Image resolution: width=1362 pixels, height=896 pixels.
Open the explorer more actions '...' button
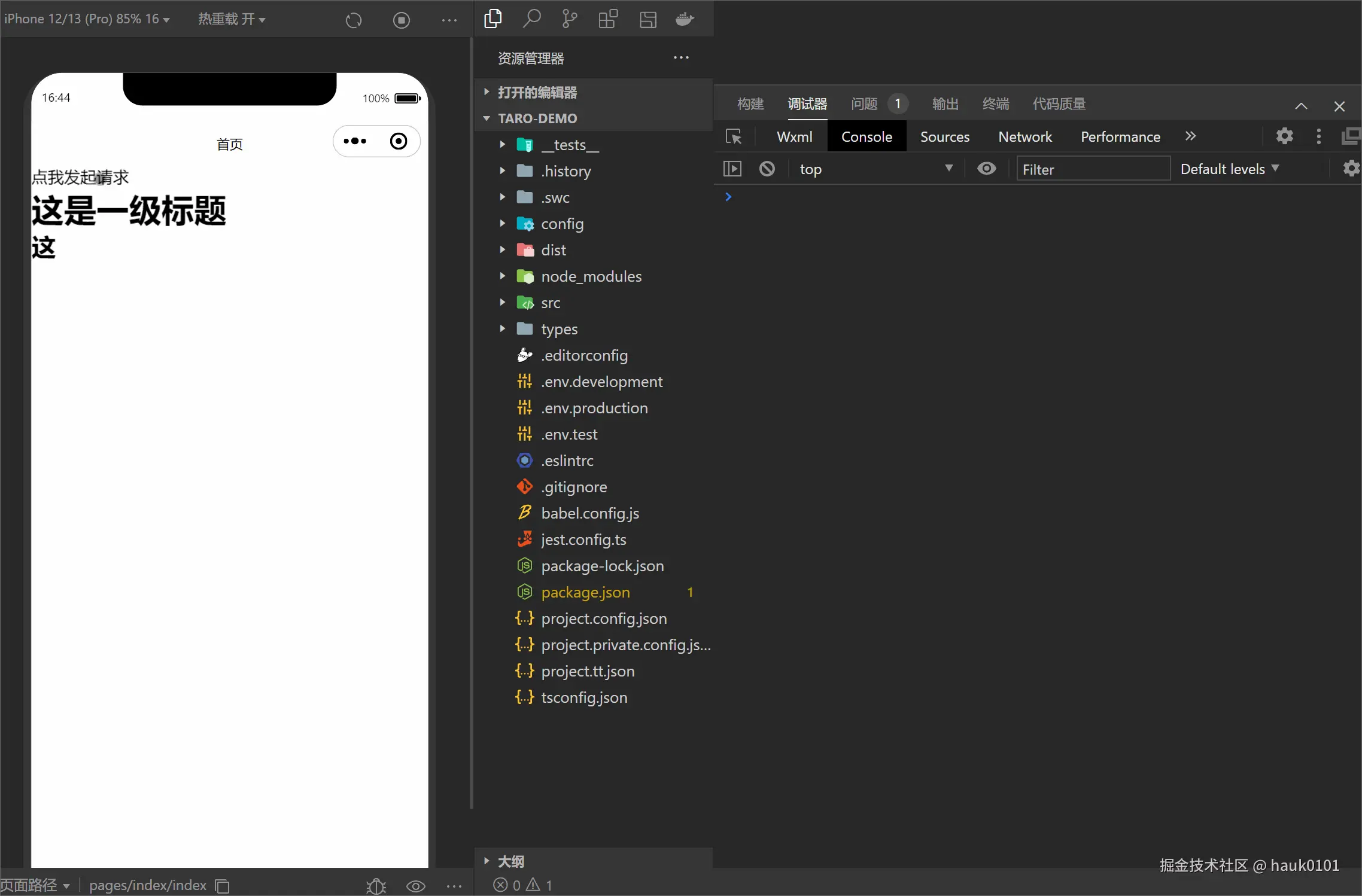point(681,57)
